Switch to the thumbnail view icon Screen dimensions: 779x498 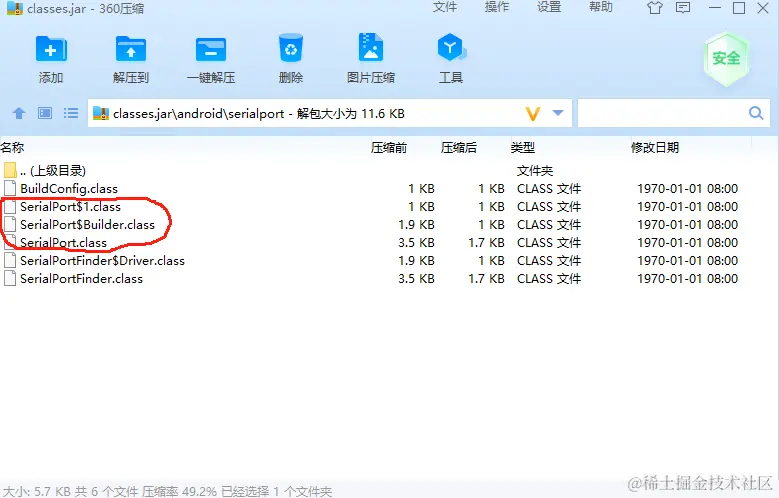tap(45, 113)
